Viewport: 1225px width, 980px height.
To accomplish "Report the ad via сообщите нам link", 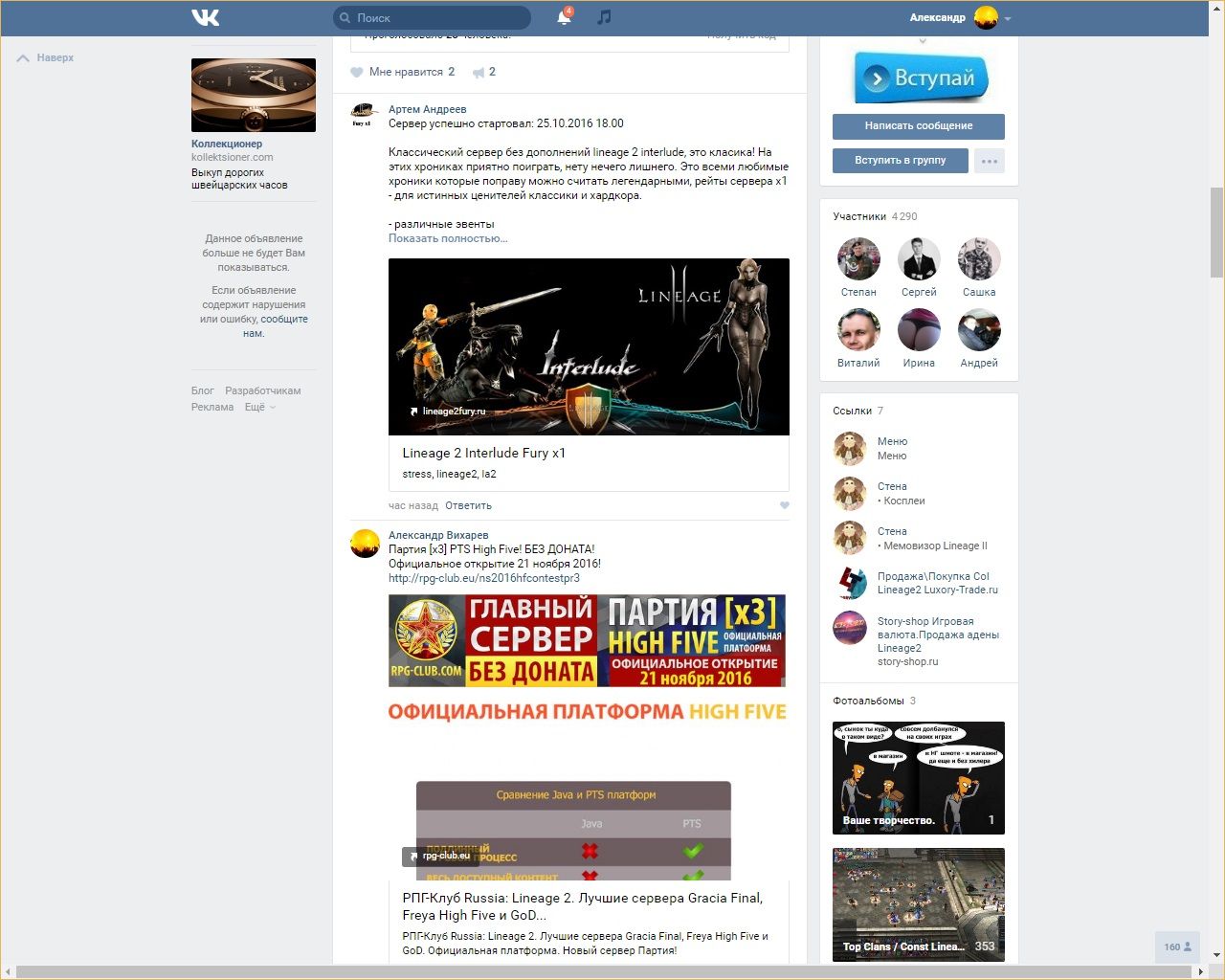I will tap(276, 326).
